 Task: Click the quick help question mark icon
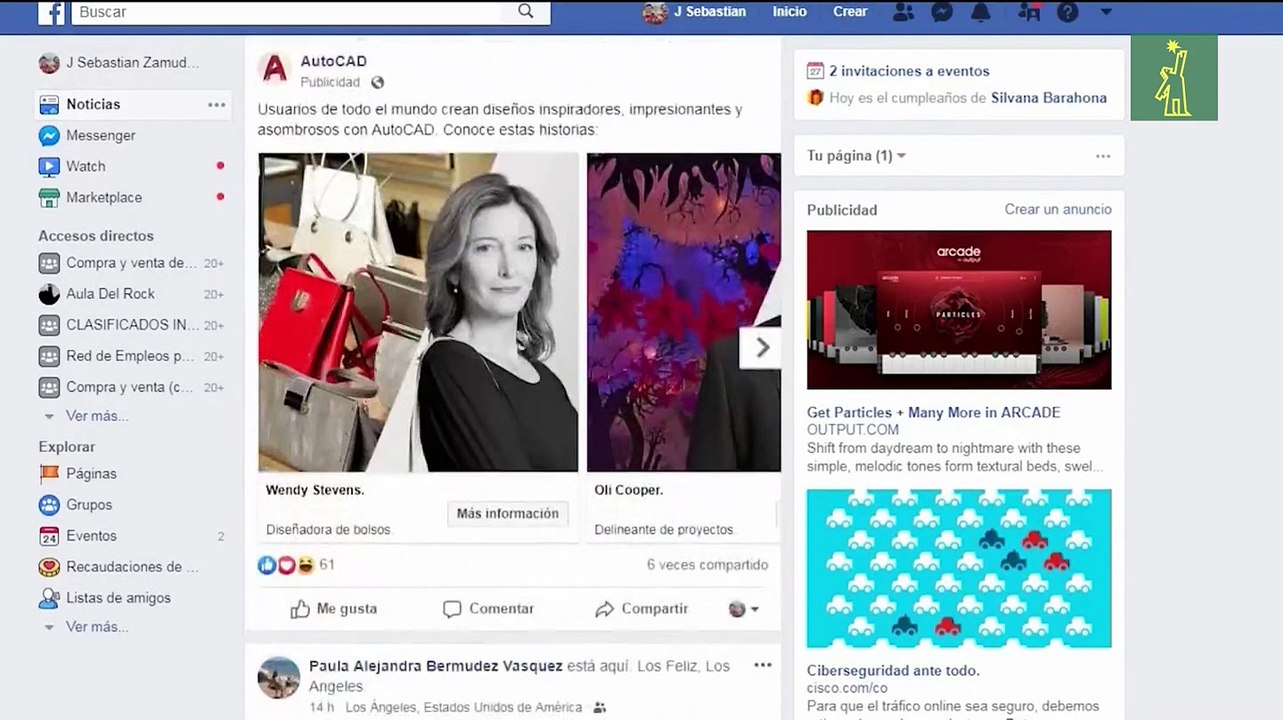pos(1068,12)
